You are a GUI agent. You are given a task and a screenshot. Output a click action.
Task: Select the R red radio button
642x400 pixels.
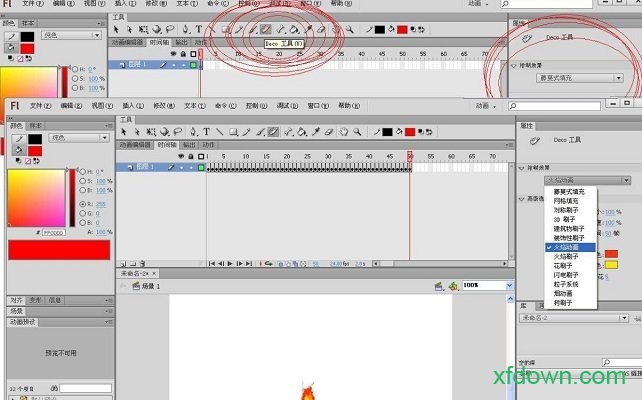tap(83, 204)
